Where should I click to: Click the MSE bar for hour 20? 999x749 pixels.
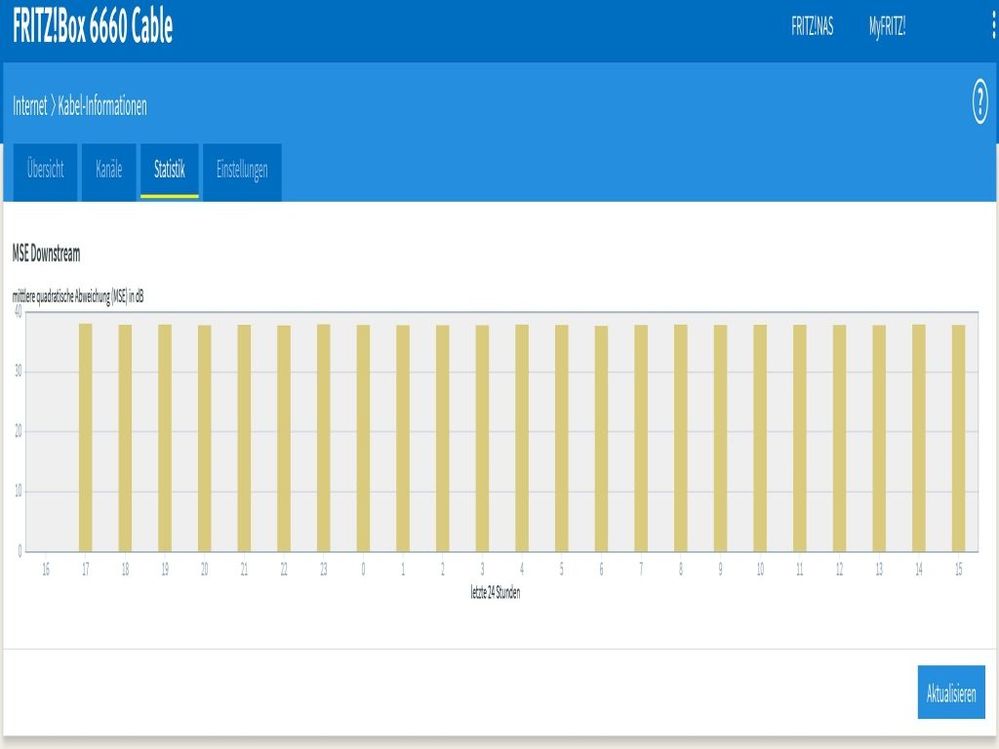pos(205,438)
